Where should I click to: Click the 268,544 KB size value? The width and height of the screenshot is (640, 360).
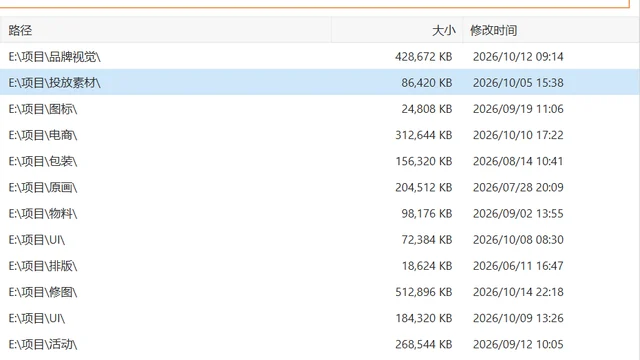tap(424, 344)
